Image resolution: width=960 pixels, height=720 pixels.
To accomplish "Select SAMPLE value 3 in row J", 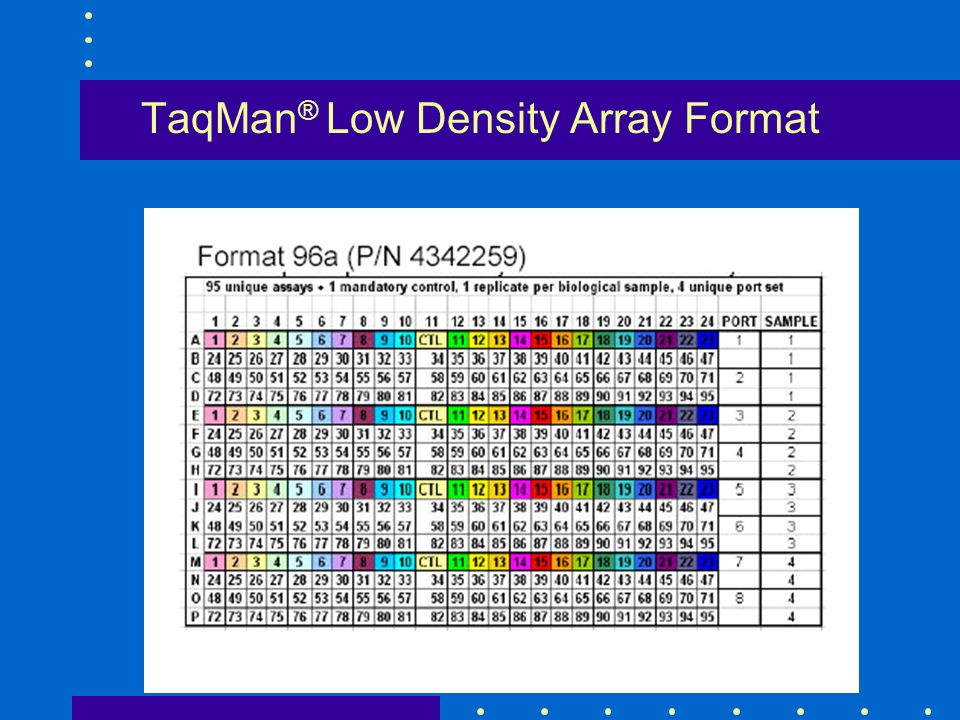I will tap(790, 508).
